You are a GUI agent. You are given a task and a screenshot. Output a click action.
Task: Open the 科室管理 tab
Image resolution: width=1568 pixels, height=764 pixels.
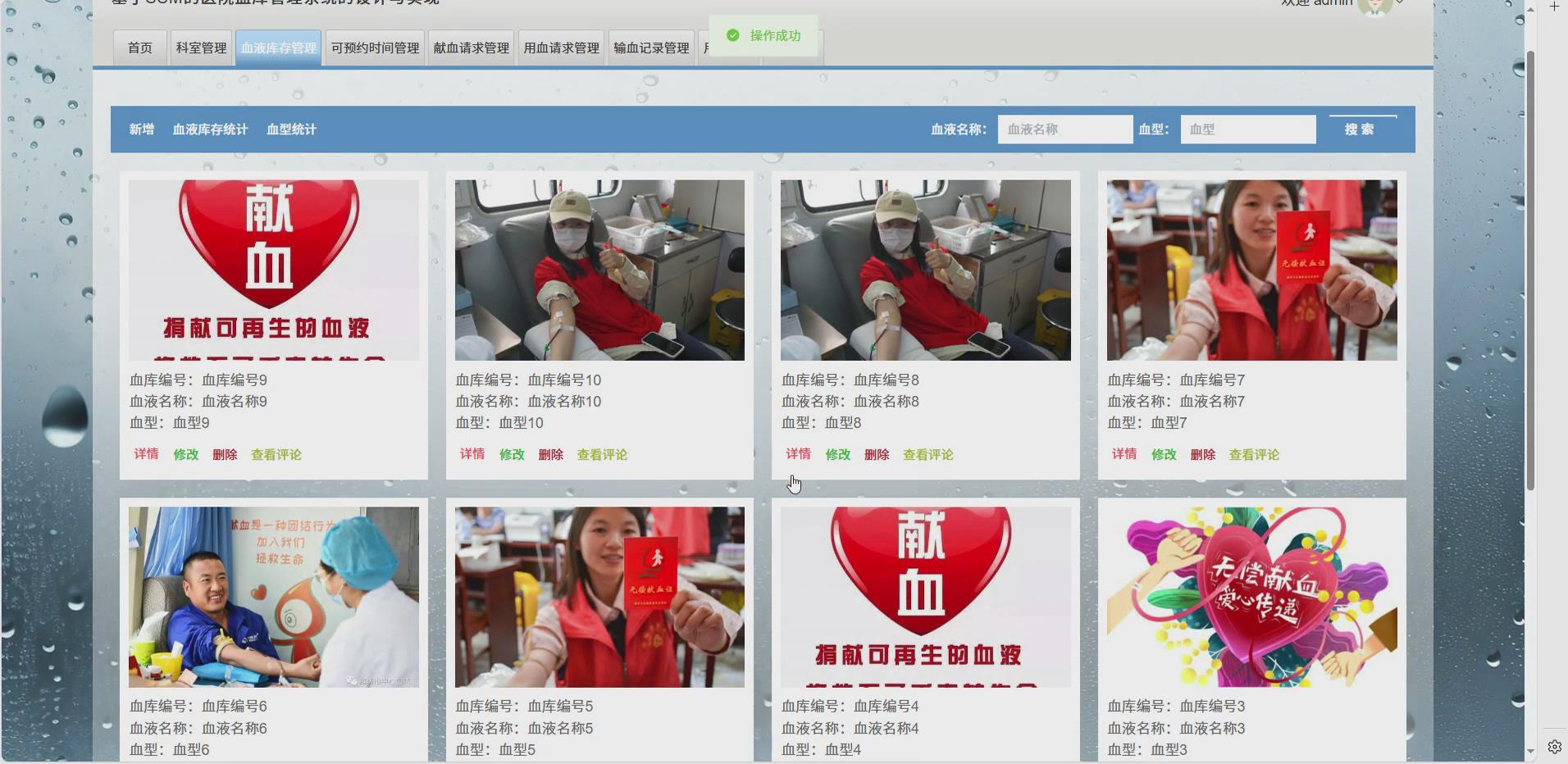[201, 48]
